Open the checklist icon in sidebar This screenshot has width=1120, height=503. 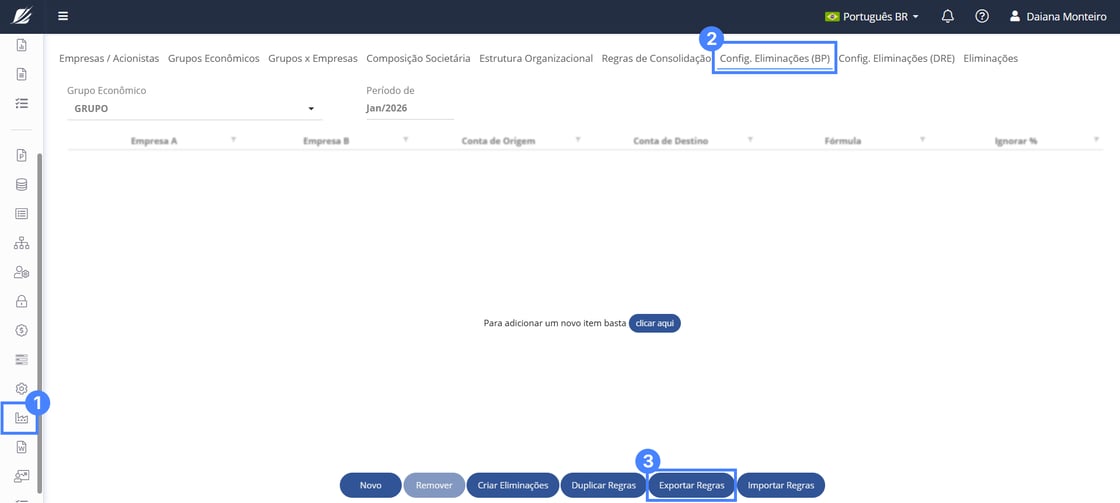(x=21, y=104)
